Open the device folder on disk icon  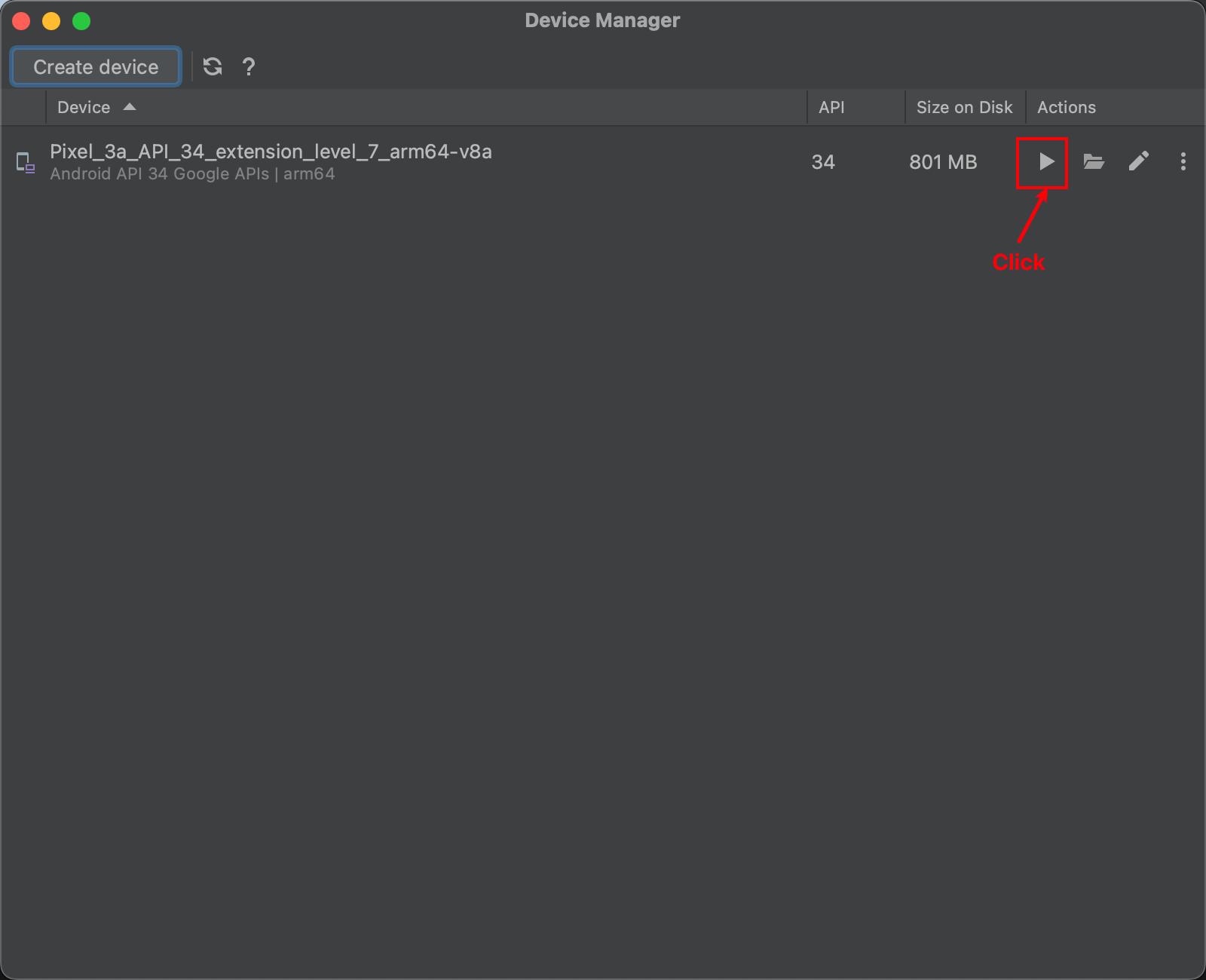[x=1094, y=161]
